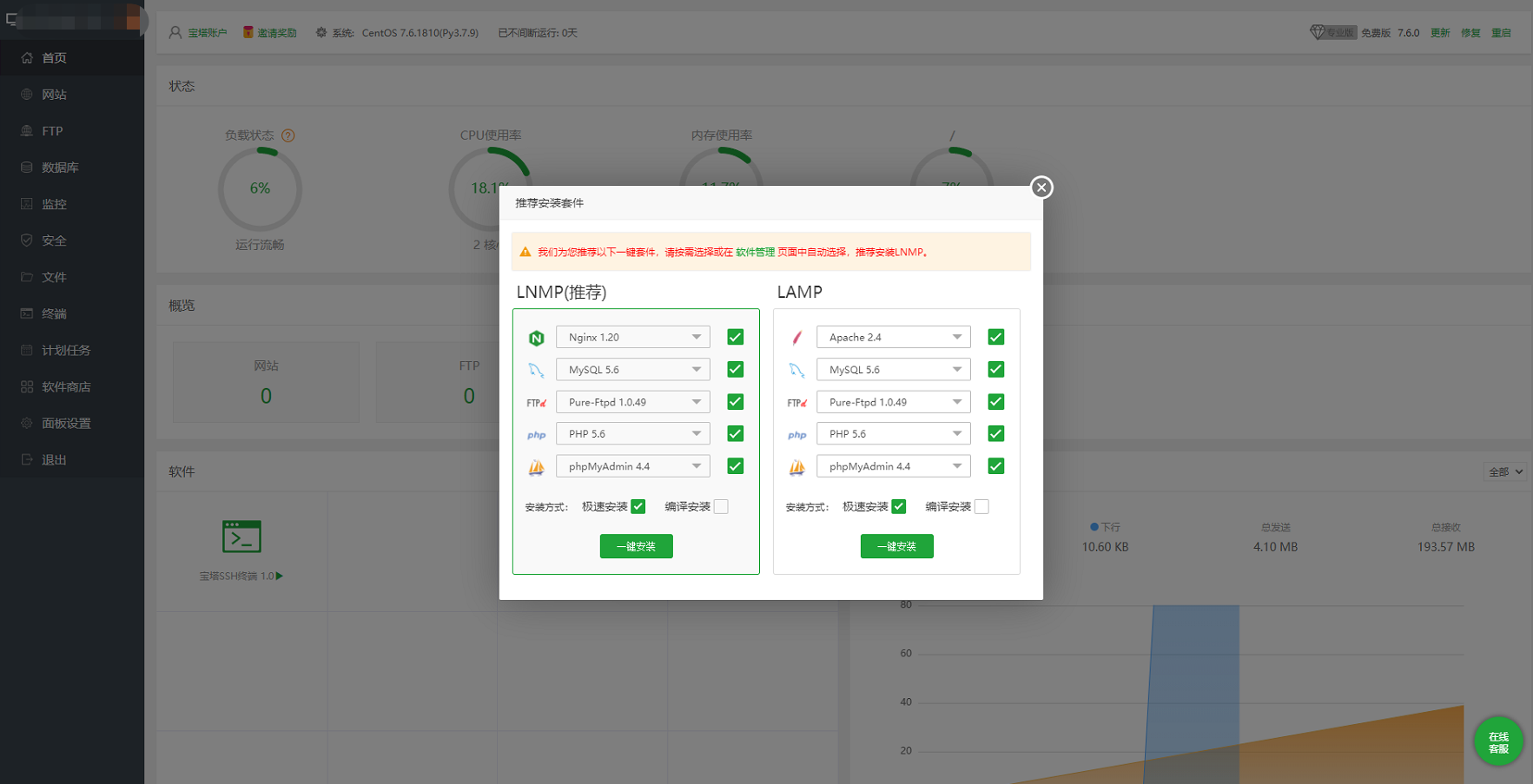The height and width of the screenshot is (784, 1533).
Task: Uncheck Pure-Ftpd 1.0.49 in LNMP
Action: pyautogui.click(x=735, y=401)
